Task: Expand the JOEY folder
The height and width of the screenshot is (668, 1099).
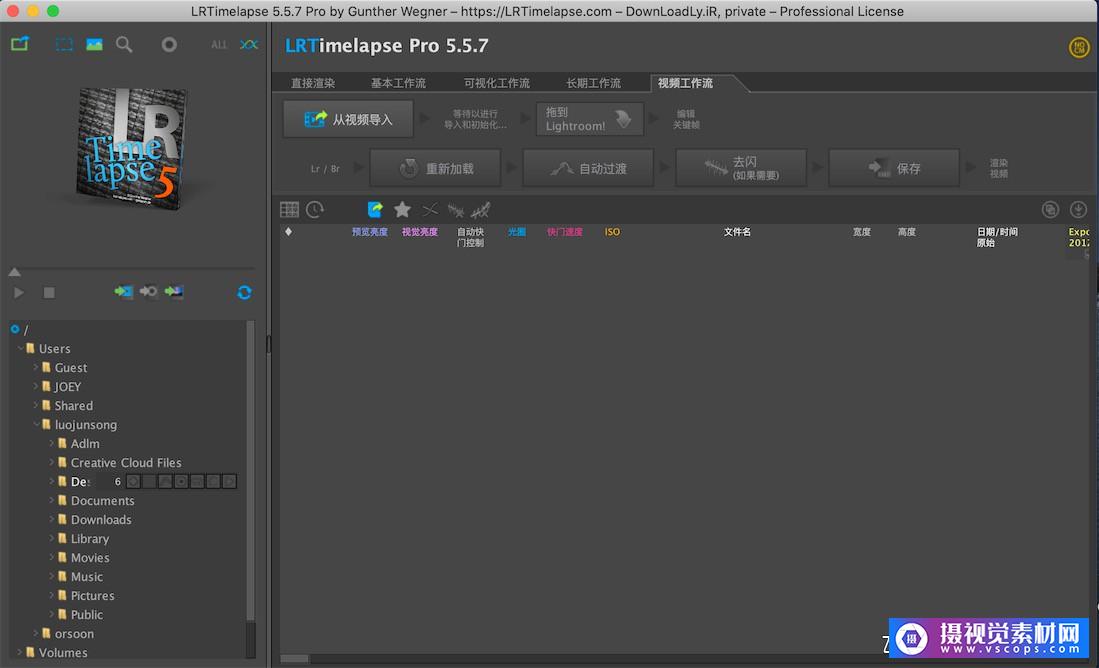Action: tap(36, 386)
